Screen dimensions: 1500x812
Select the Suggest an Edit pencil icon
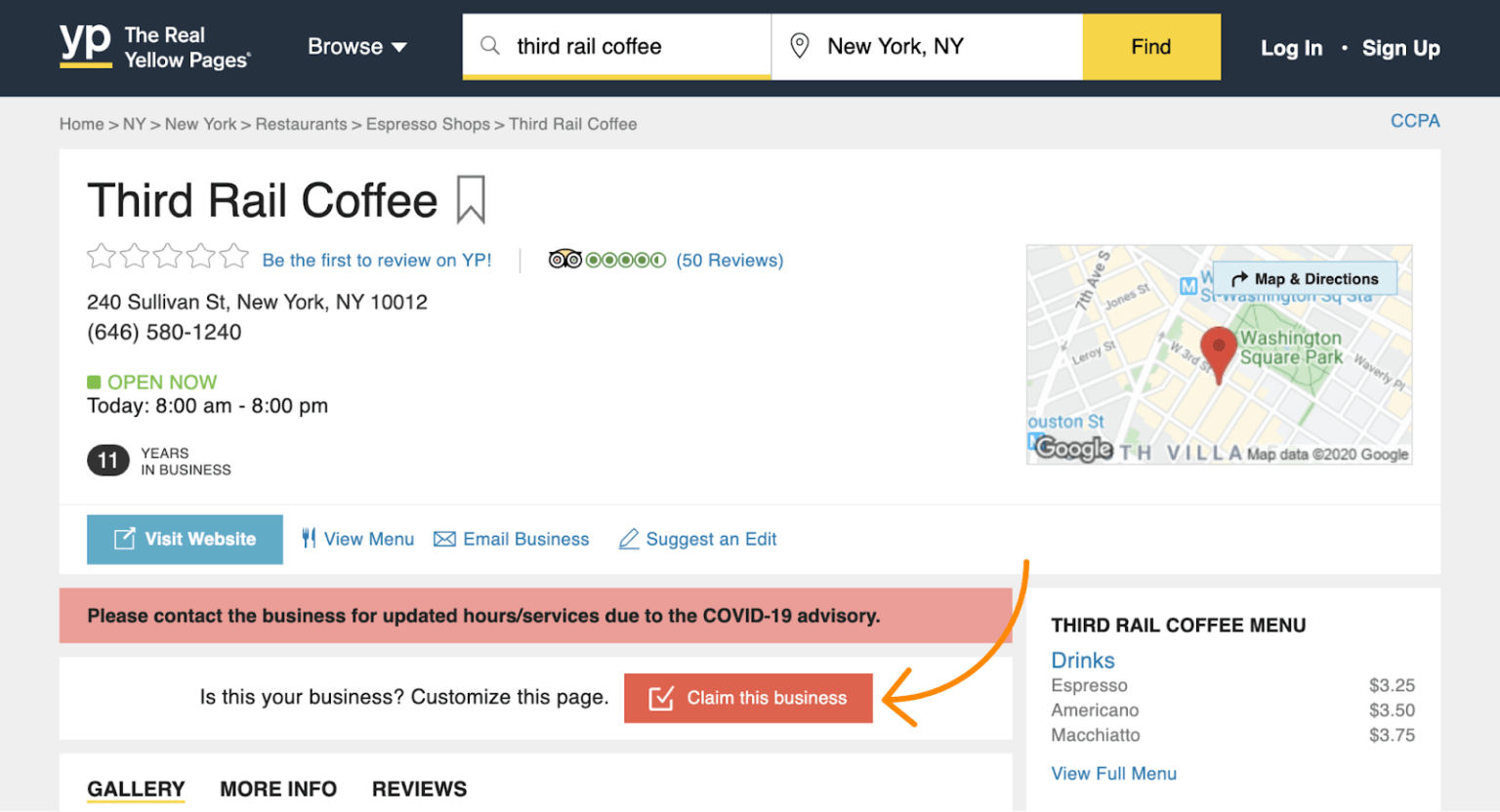628,538
